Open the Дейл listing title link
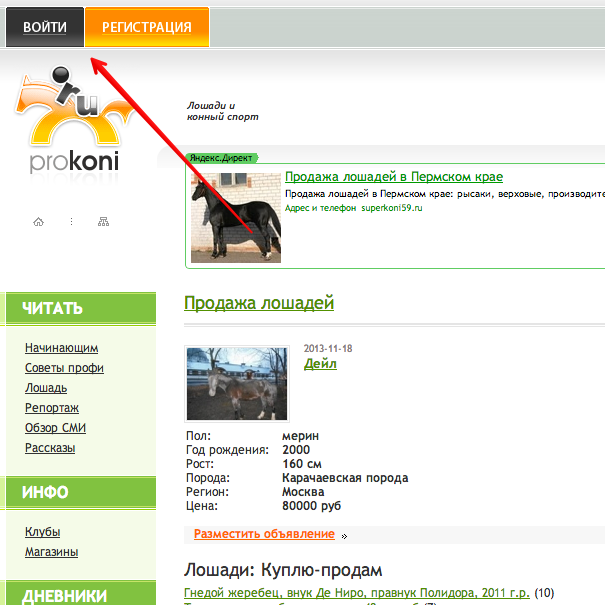Viewport: 605px width, 605px height. point(320,364)
